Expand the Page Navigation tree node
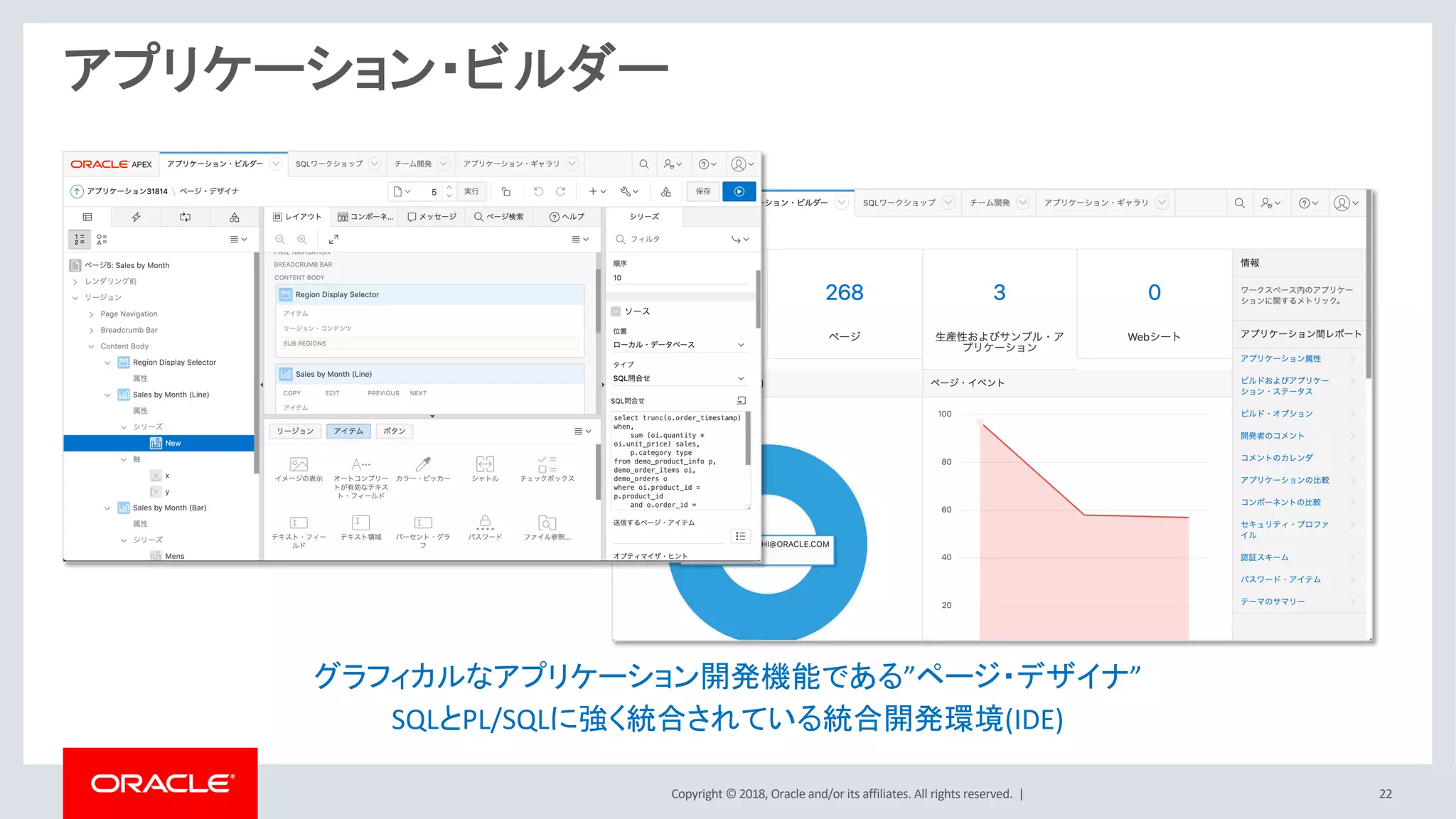Image resolution: width=1456 pixels, height=819 pixels. click(x=91, y=314)
